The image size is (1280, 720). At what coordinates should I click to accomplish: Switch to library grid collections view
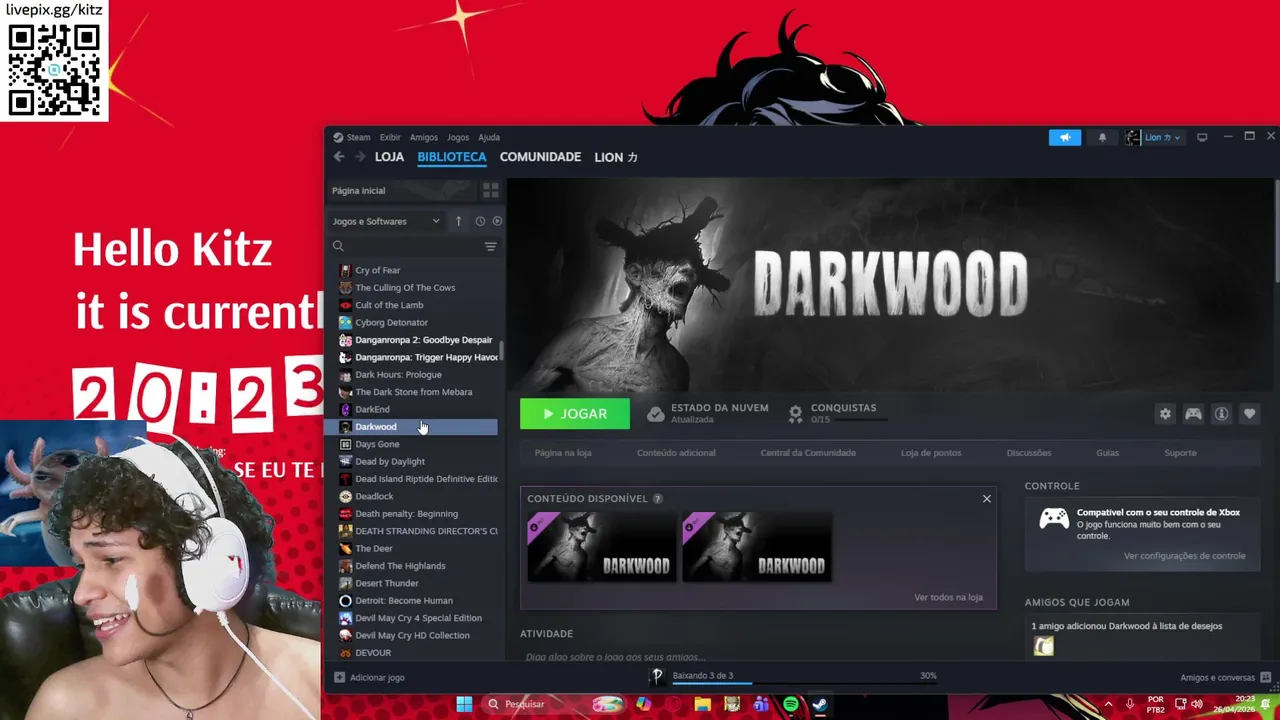click(x=490, y=190)
